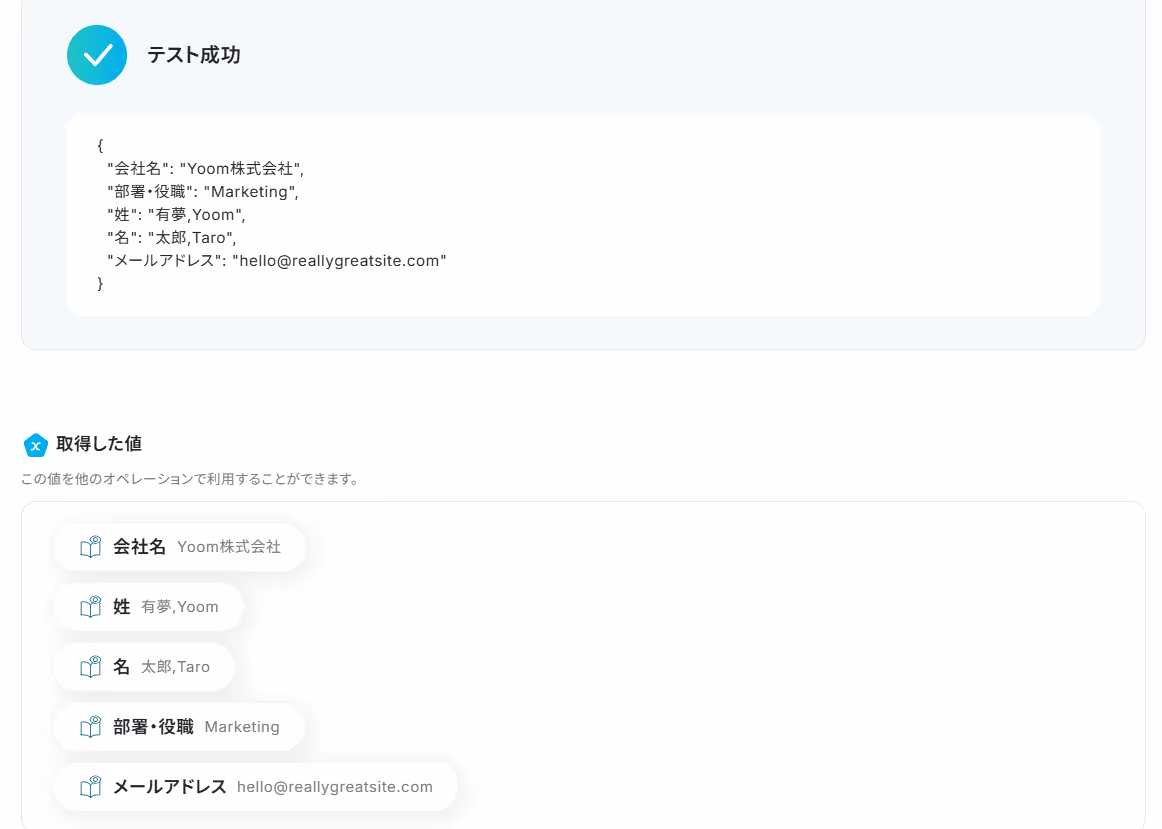
Task: Click the book icon beside 会社名
Action: [90, 547]
